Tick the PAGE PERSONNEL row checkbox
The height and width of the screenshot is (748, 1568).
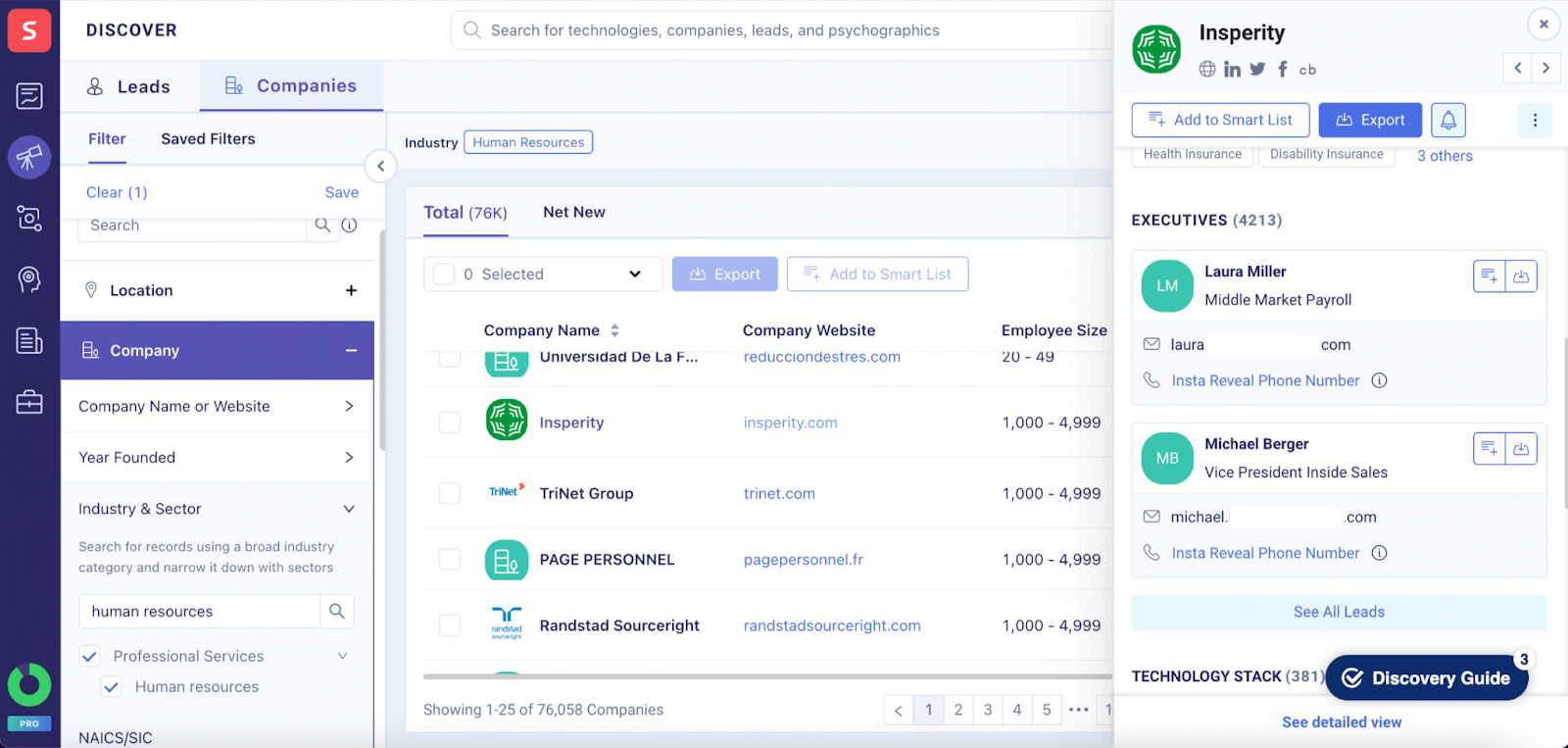click(450, 560)
